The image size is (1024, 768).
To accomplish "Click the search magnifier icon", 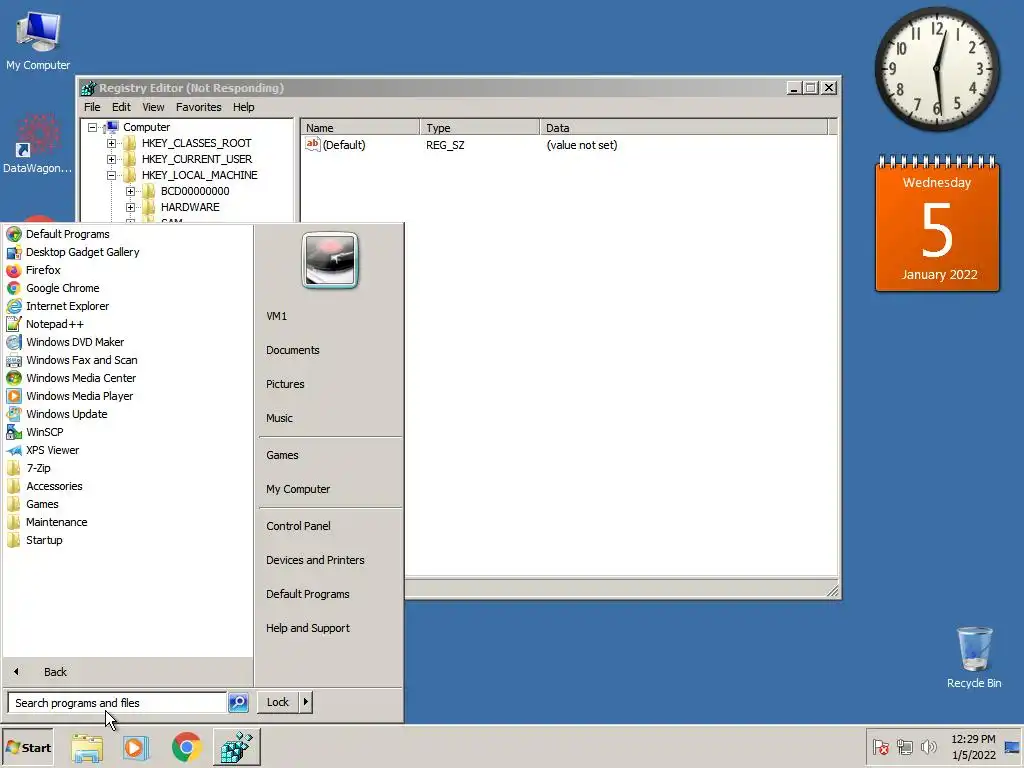I will click(x=238, y=703).
